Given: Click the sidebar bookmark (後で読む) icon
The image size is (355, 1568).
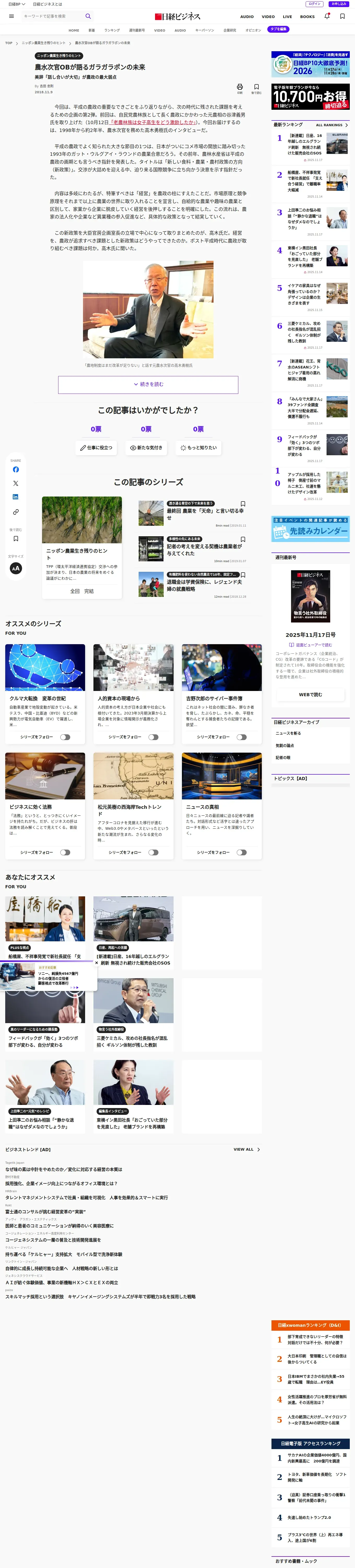Looking at the screenshot, I should tap(16, 539).
